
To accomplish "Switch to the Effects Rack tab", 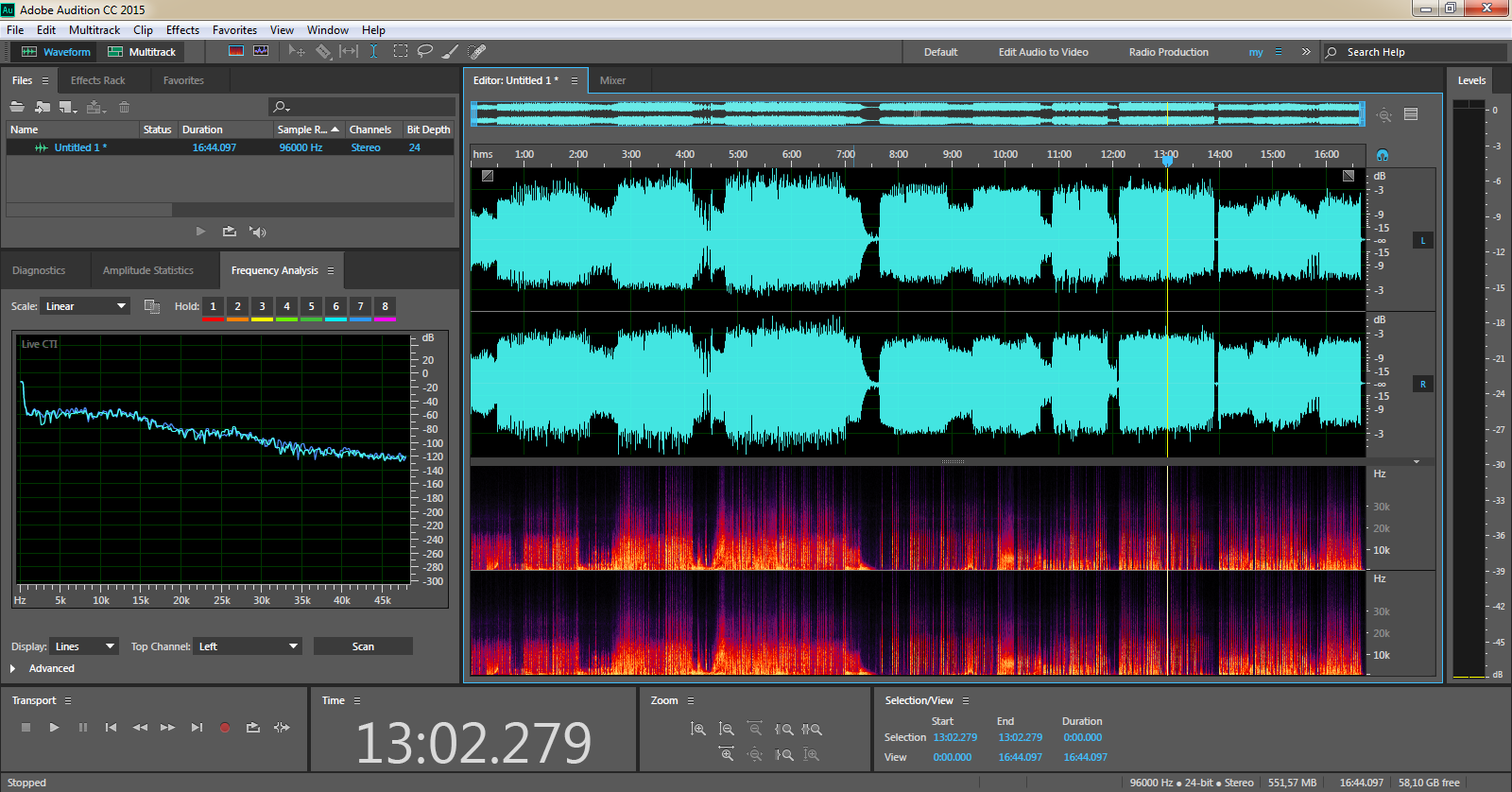I will (97, 80).
